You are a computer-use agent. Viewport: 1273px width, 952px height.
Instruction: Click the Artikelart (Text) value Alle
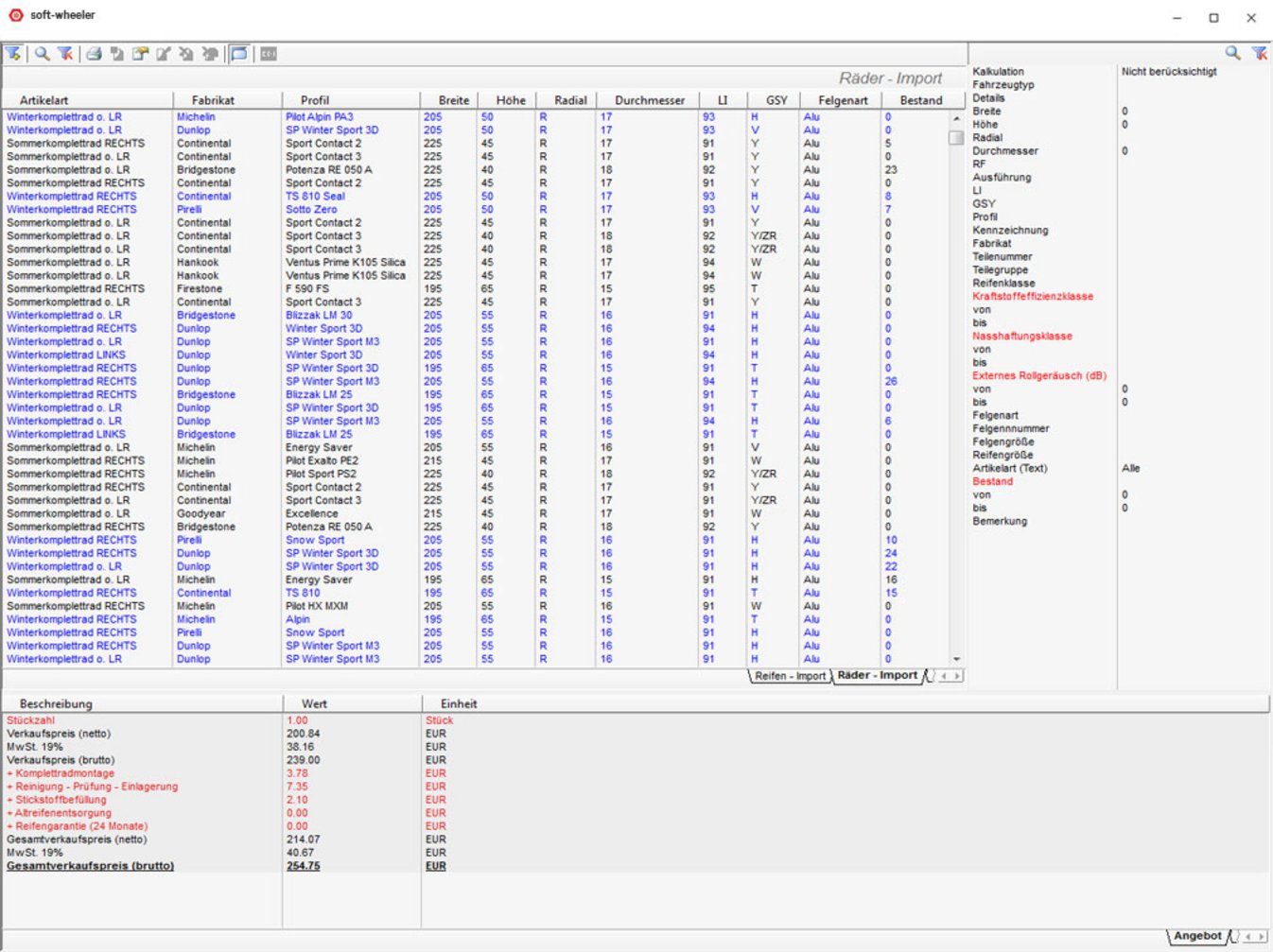[1131, 469]
